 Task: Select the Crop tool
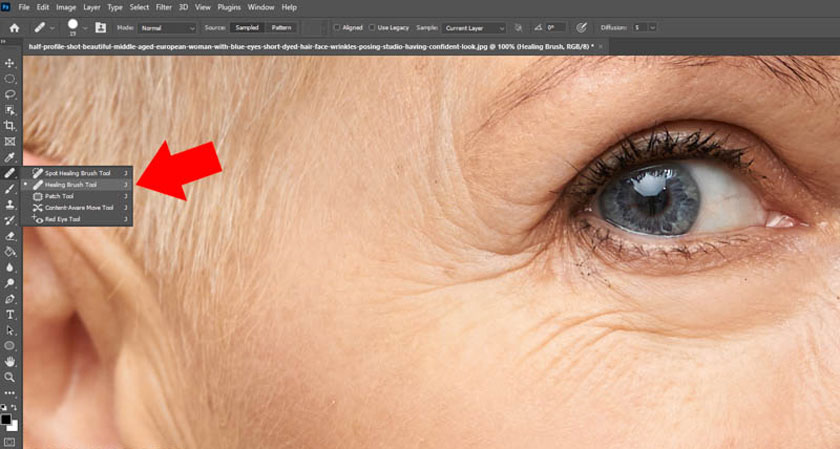10,126
